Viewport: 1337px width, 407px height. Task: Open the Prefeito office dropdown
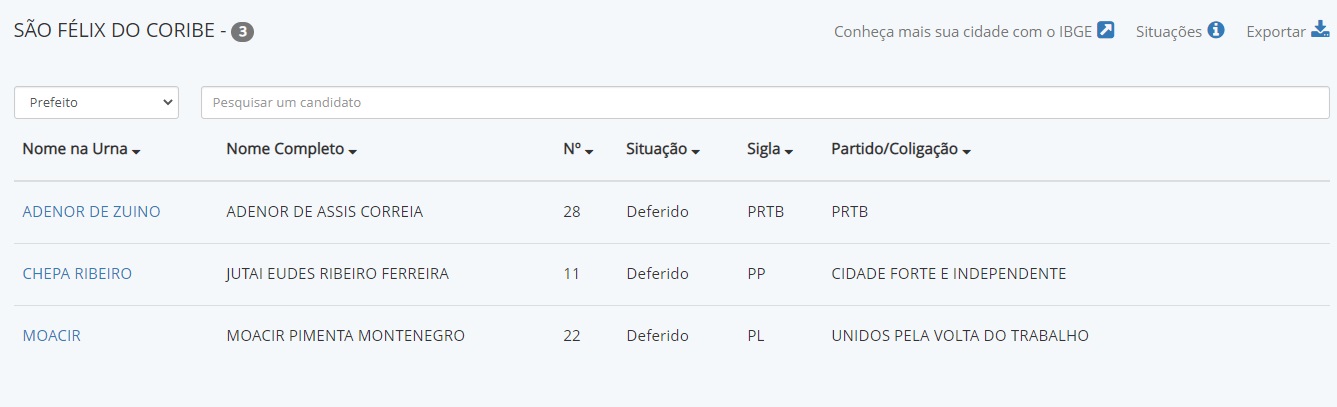tap(96, 102)
